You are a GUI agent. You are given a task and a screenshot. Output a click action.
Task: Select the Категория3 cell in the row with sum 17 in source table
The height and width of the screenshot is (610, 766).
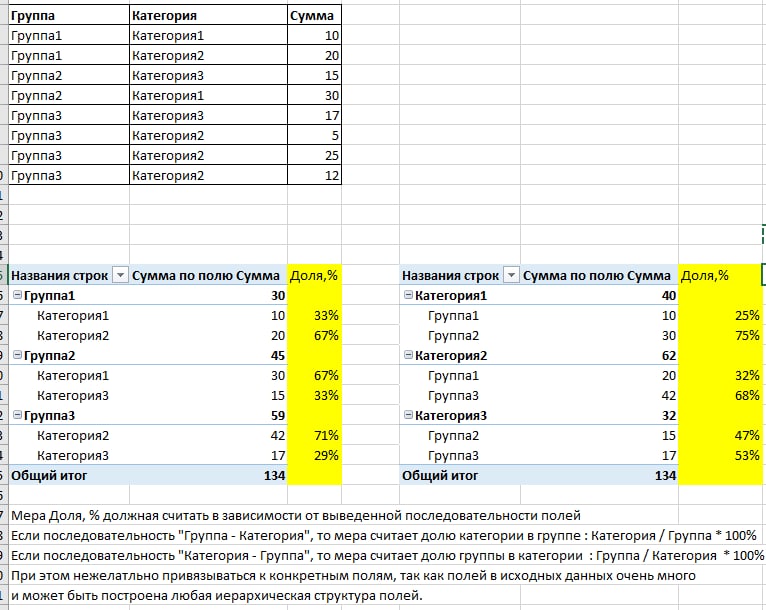click(209, 115)
